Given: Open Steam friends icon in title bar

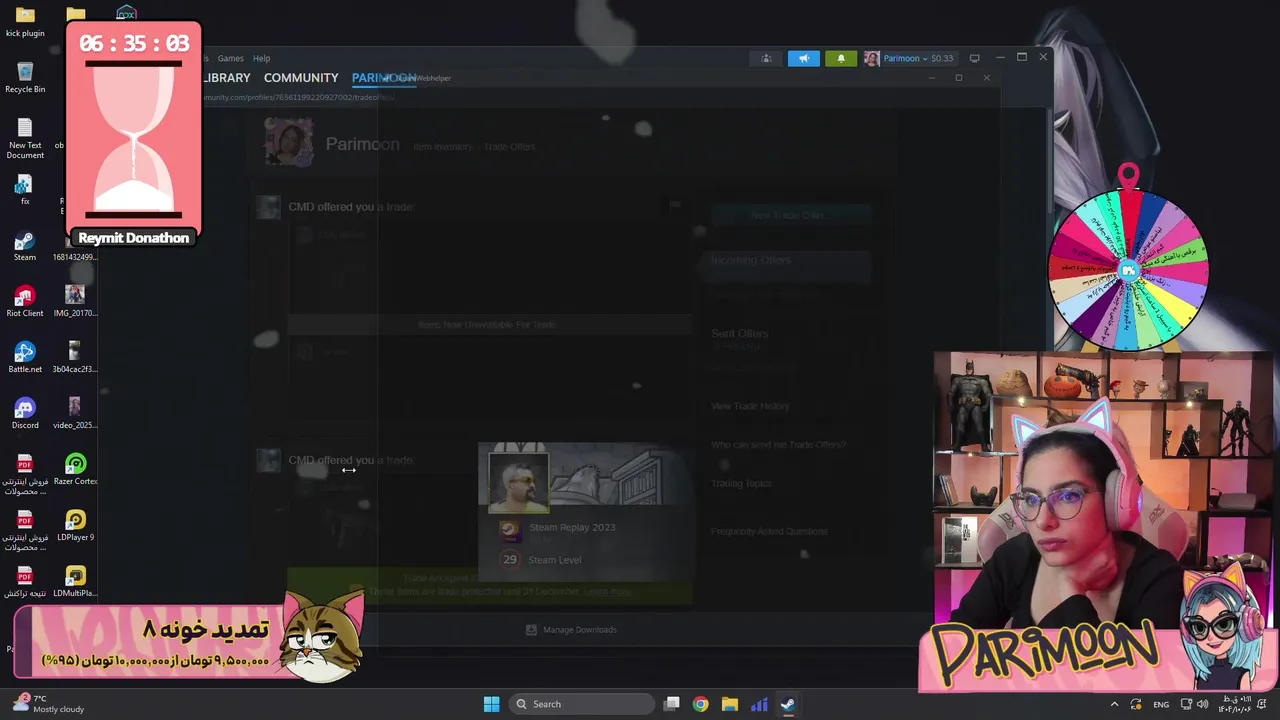Looking at the screenshot, I should tap(766, 58).
